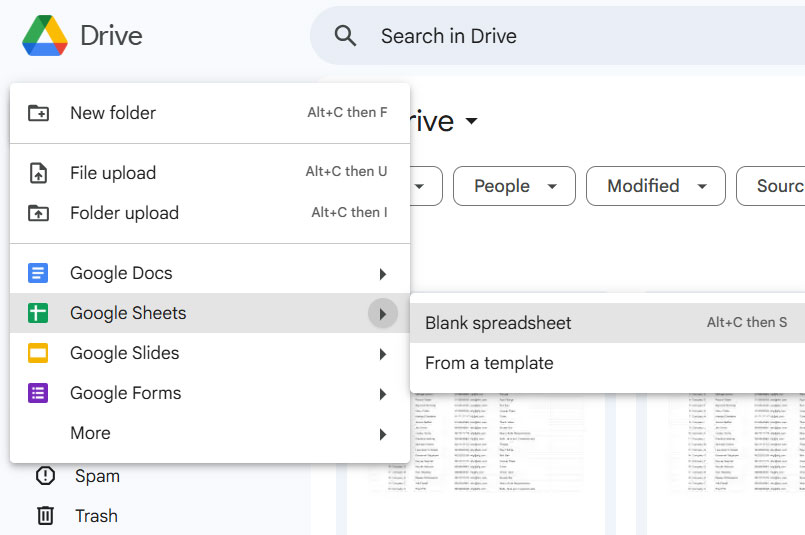This screenshot has height=535, width=805.
Task: Open the Source filter dropdown
Action: [x=771, y=186]
